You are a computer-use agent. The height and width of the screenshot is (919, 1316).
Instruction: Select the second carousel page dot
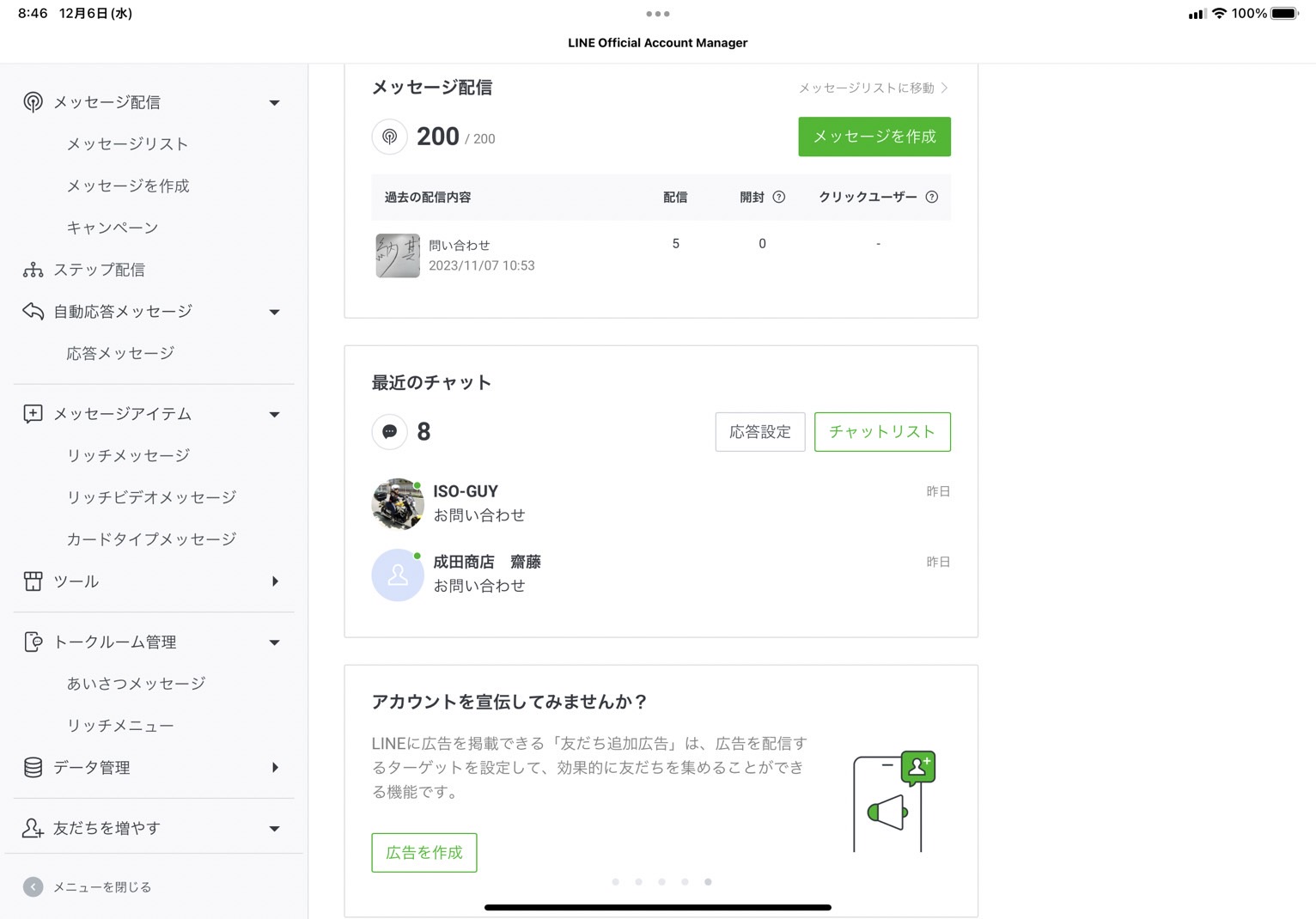pyautogui.click(x=639, y=882)
